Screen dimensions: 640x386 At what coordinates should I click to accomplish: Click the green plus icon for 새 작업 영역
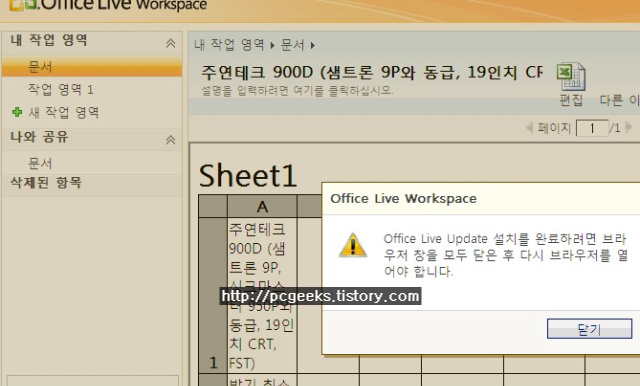coord(17,112)
